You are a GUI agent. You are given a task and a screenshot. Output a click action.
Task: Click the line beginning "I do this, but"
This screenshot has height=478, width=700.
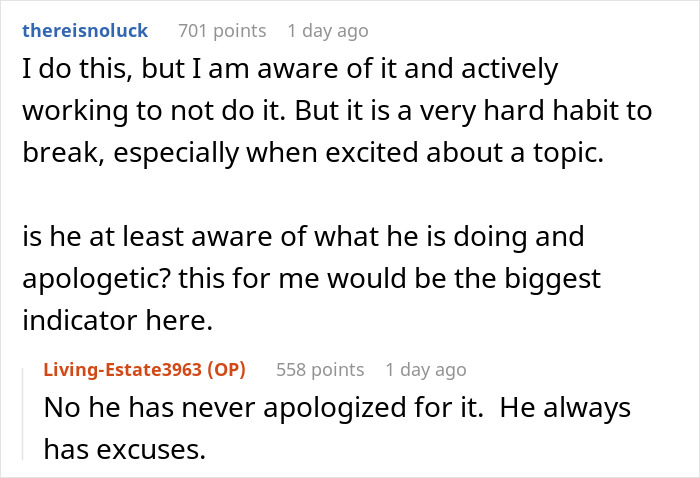pyautogui.click(x=290, y=71)
